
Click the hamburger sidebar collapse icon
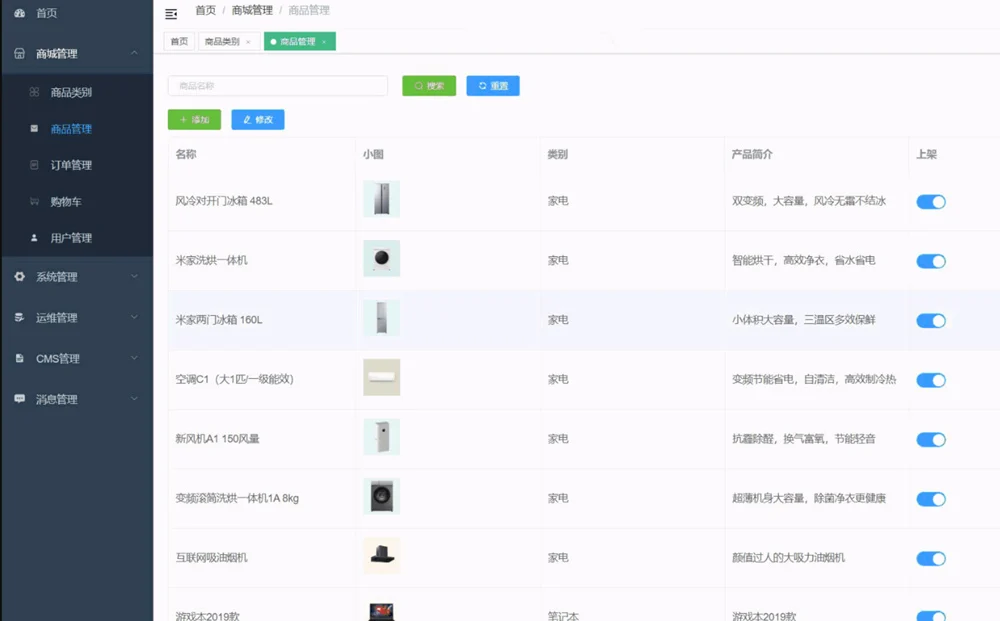click(x=171, y=13)
